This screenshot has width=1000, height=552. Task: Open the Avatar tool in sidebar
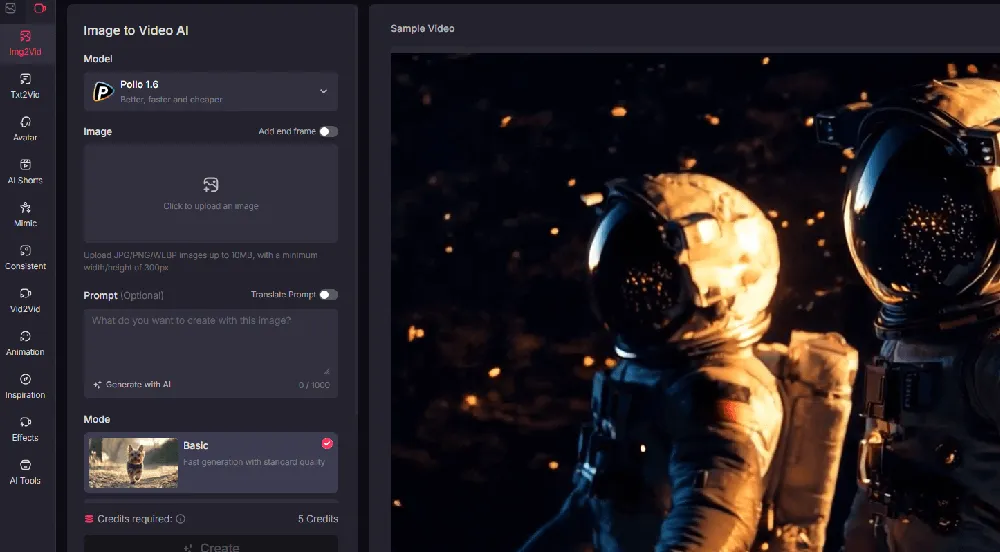pyautogui.click(x=25, y=128)
